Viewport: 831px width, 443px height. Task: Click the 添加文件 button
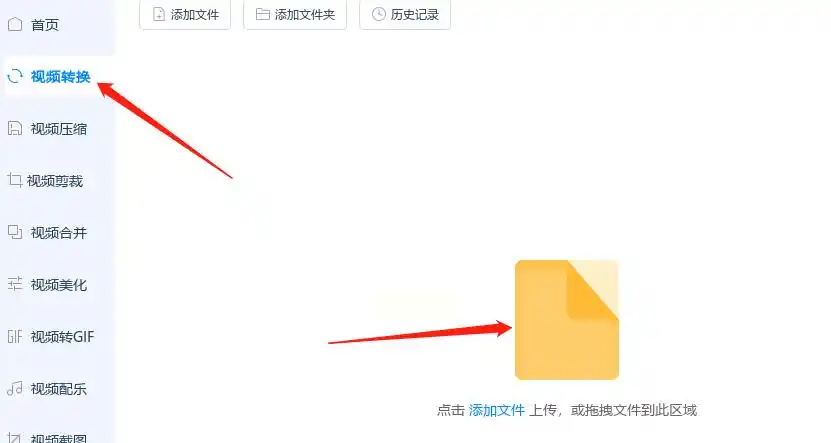pos(185,14)
